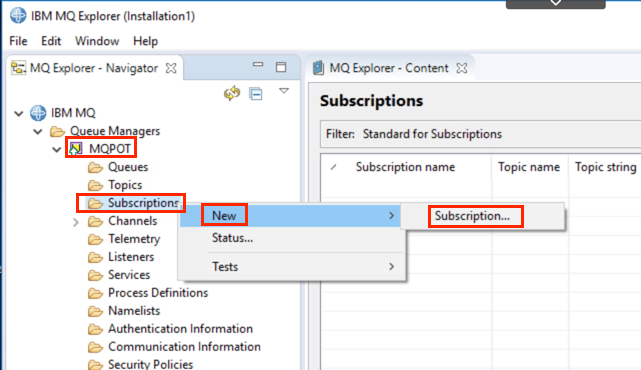The height and width of the screenshot is (370, 641).
Task: Select the Process Definitions tree item
Action: click(x=158, y=293)
